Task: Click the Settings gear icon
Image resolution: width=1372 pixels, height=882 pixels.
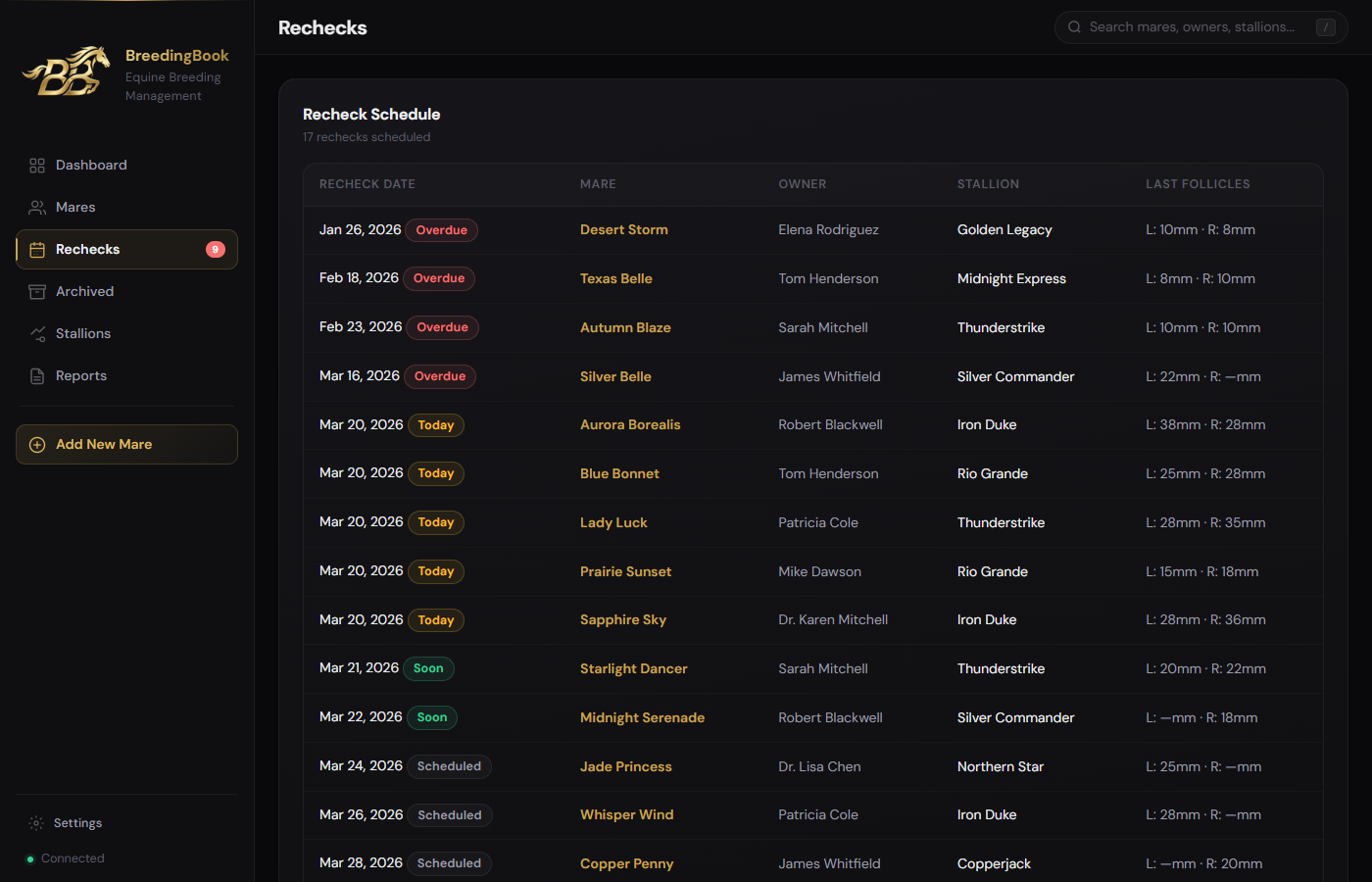Action: point(36,823)
